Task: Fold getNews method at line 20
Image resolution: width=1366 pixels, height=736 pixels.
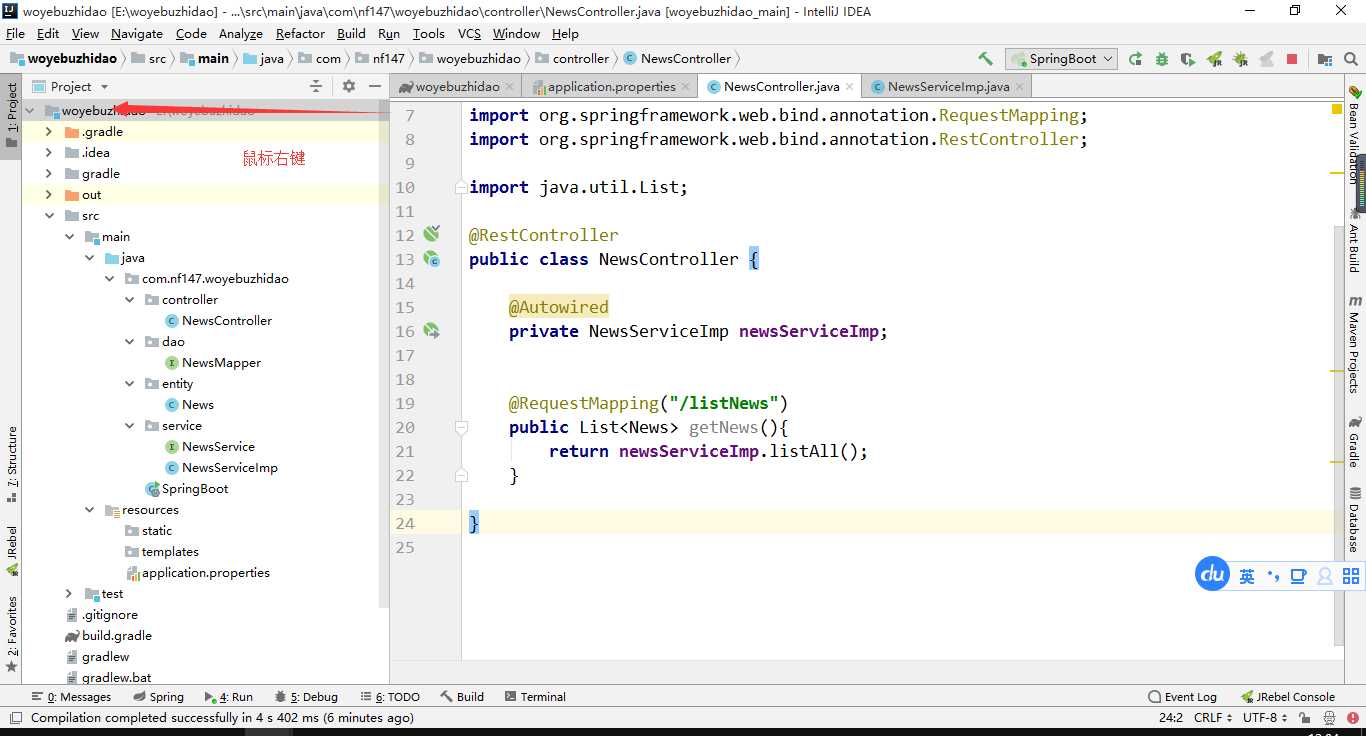Action: point(461,427)
